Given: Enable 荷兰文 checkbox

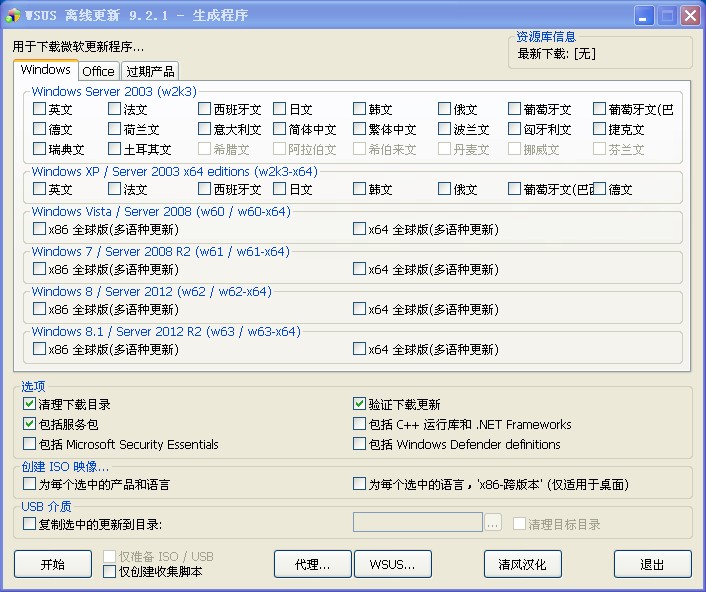Looking at the screenshot, I should (115, 129).
